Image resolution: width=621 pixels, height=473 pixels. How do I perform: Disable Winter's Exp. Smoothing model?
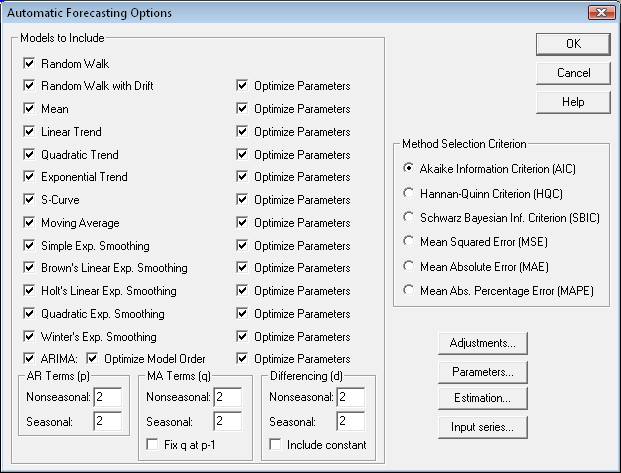point(30,337)
